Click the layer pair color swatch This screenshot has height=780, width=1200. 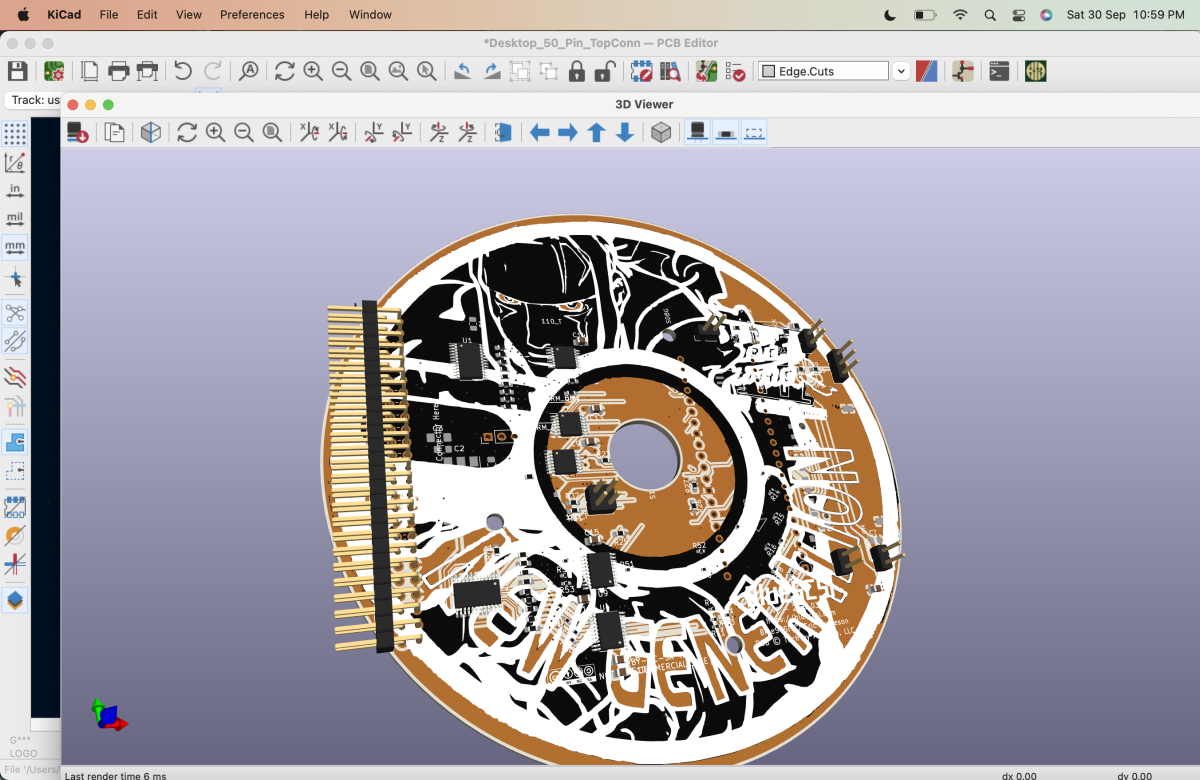pyautogui.click(x=927, y=71)
